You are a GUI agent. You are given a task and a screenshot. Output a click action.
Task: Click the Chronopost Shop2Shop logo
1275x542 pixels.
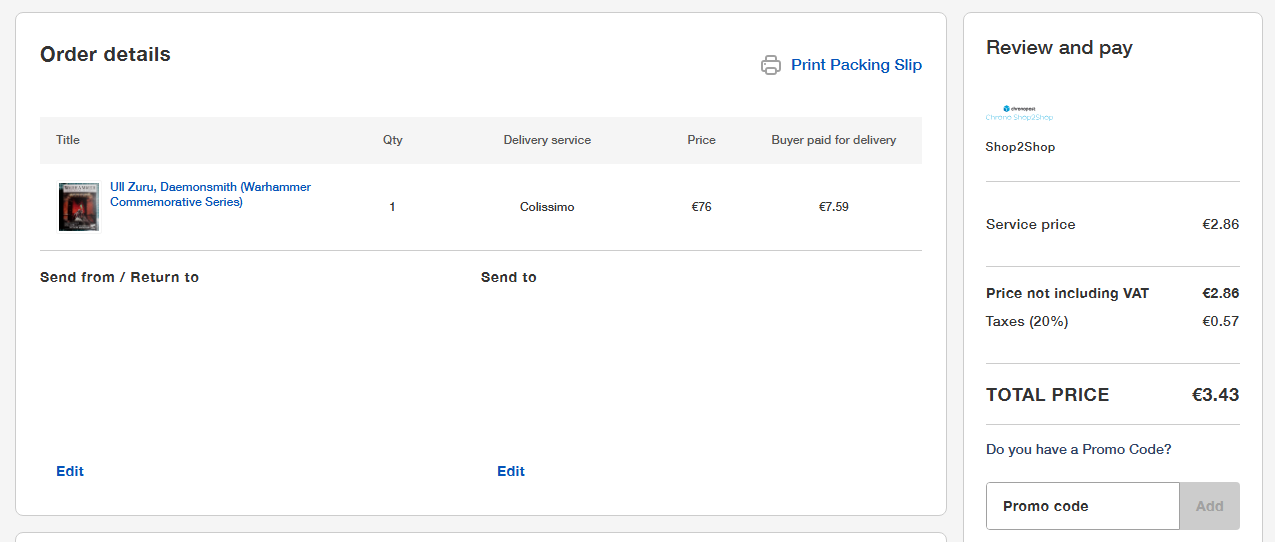pos(1019,112)
